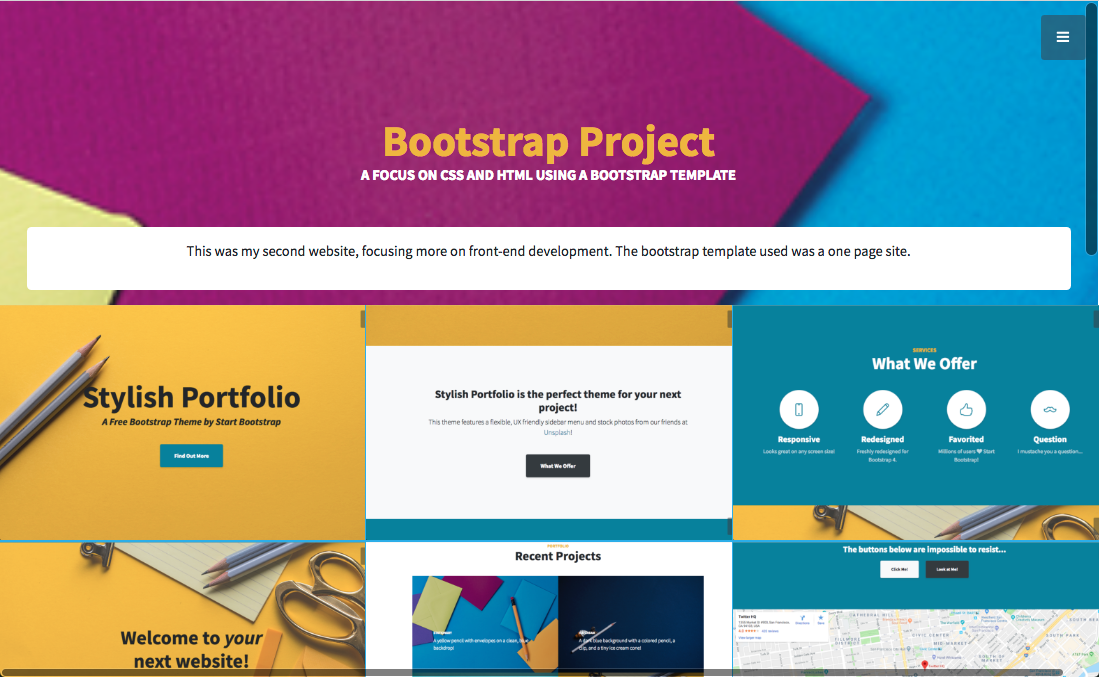Open the dark blue ice cream project thumbnail
The width and height of the screenshot is (1099, 677).
[631, 624]
